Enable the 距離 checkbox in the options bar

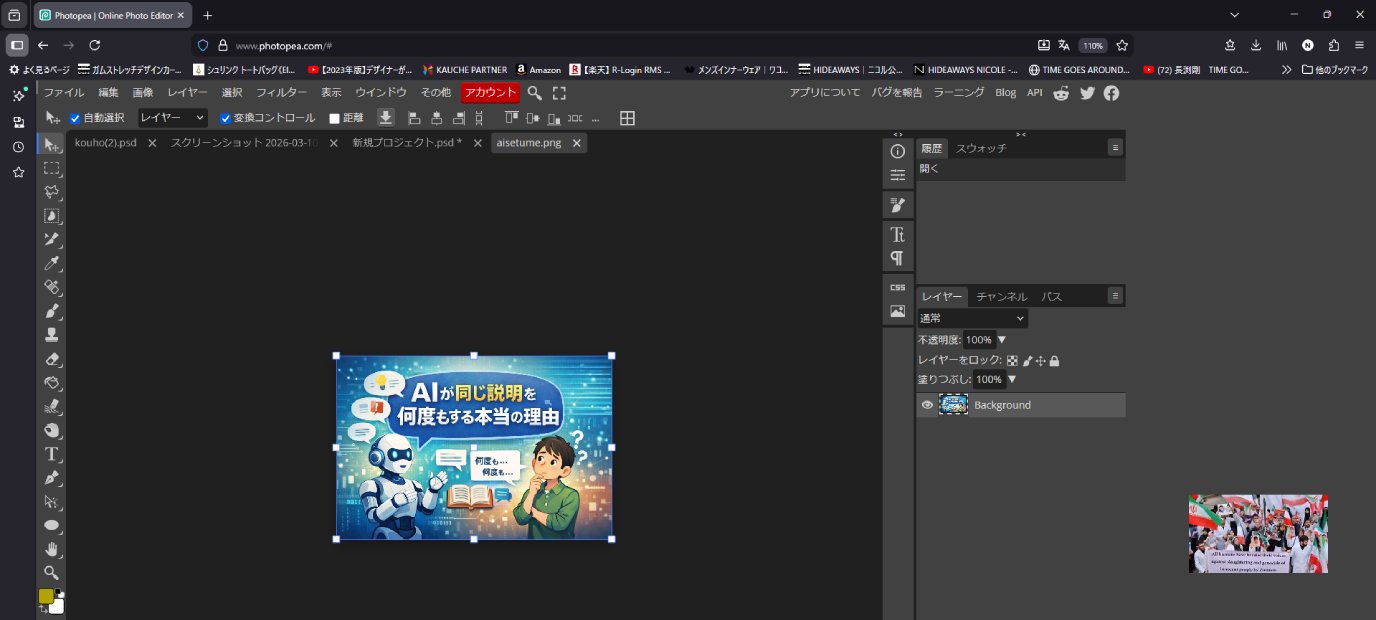click(x=334, y=118)
